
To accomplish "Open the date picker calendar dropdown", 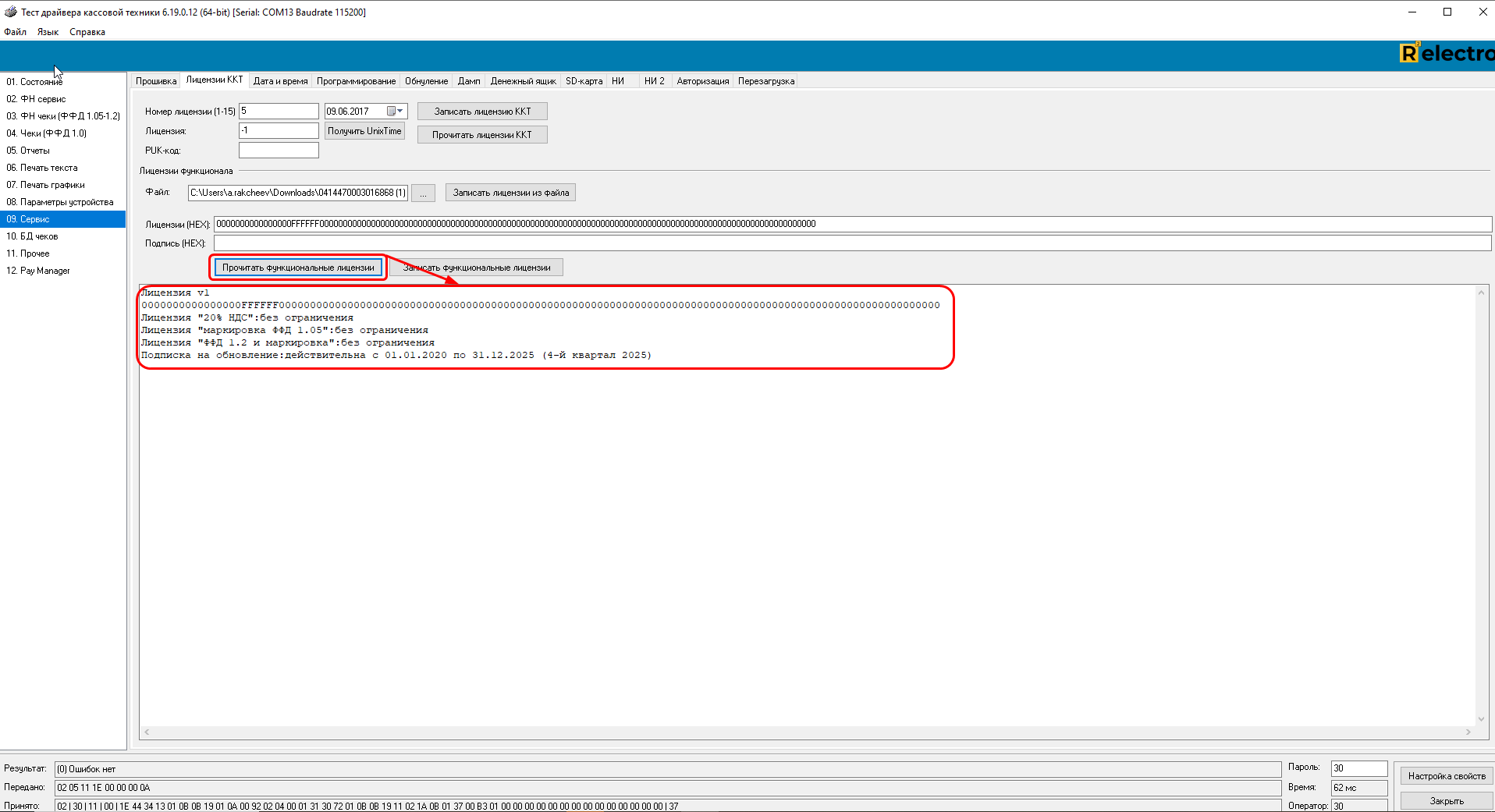I will point(399,112).
